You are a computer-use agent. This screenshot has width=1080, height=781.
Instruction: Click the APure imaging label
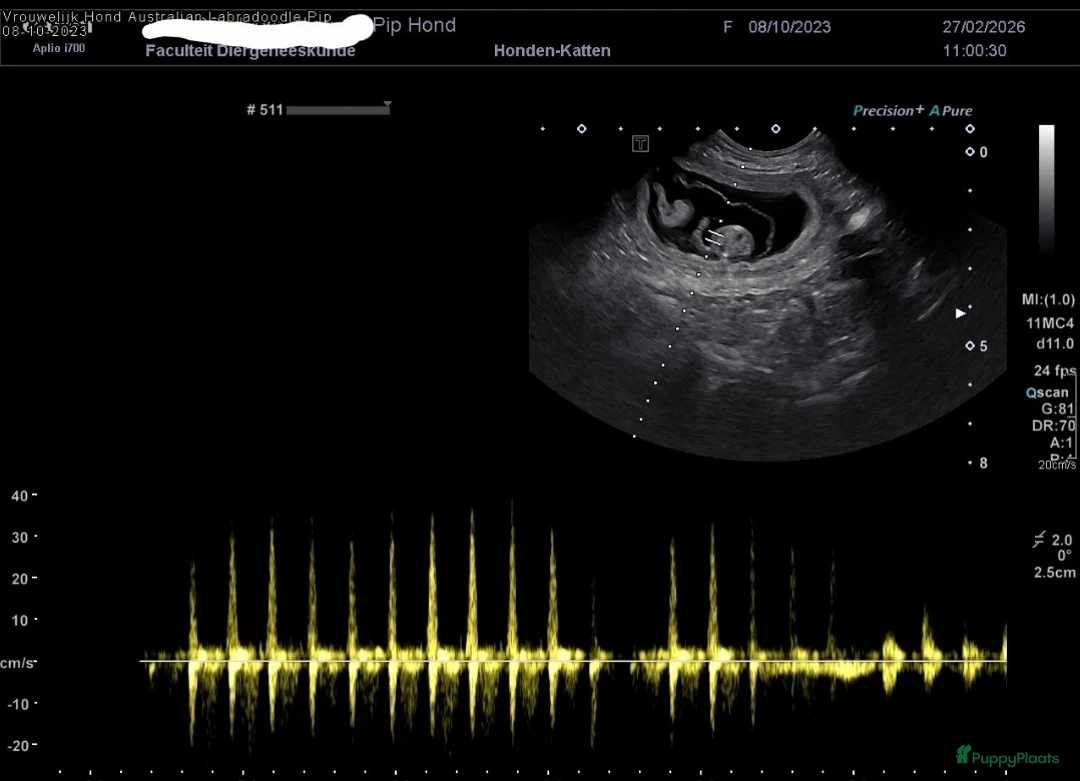click(x=951, y=111)
